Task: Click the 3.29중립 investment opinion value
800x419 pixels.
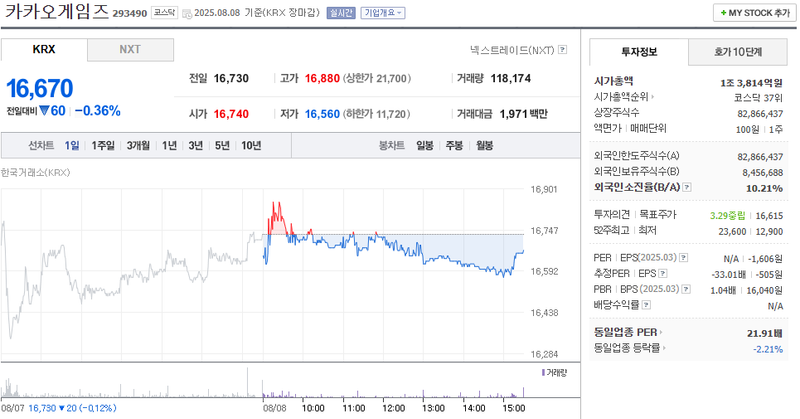Action: [x=728, y=215]
